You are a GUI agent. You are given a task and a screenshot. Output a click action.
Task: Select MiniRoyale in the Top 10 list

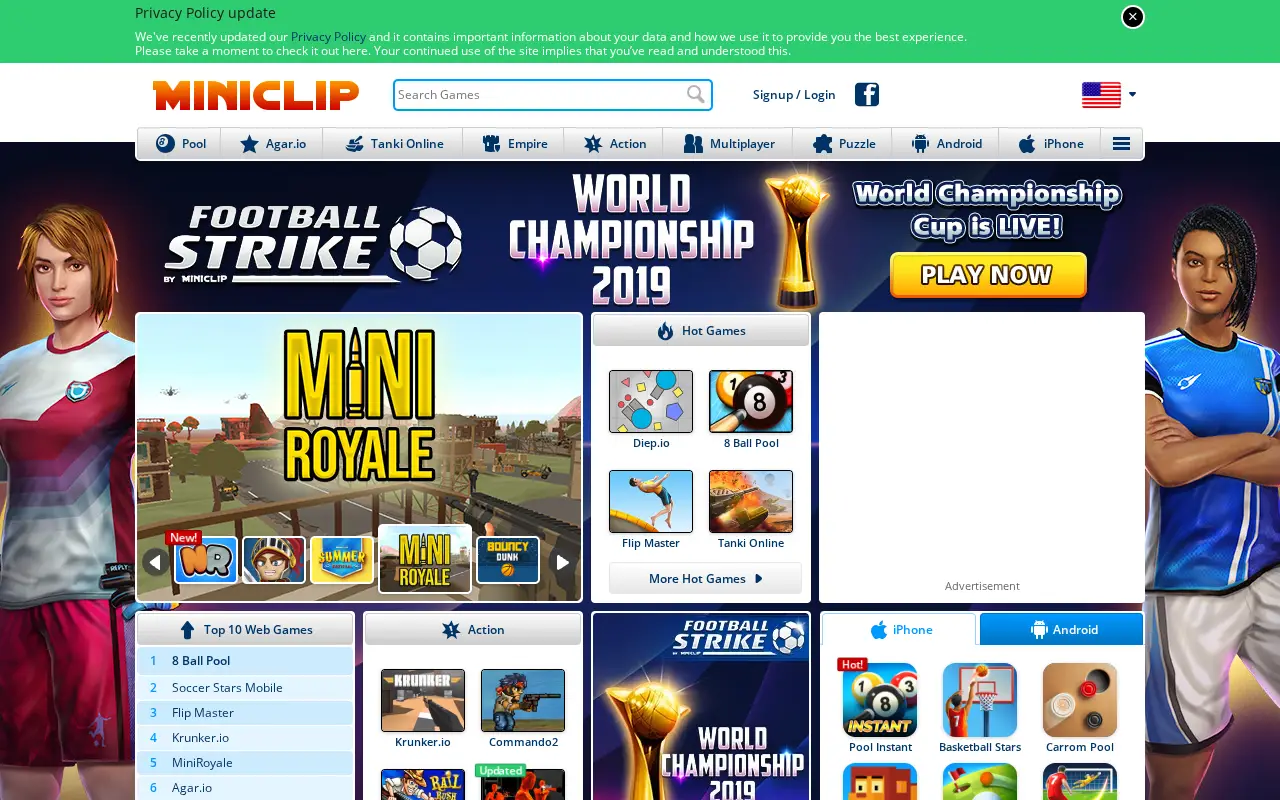(245, 762)
